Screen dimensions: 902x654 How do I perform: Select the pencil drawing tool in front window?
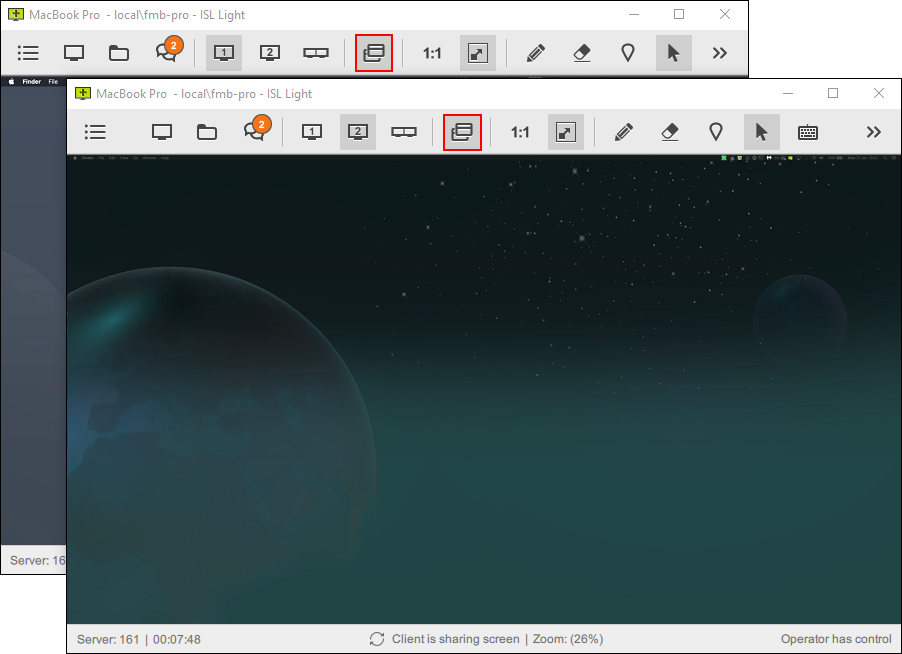624,132
